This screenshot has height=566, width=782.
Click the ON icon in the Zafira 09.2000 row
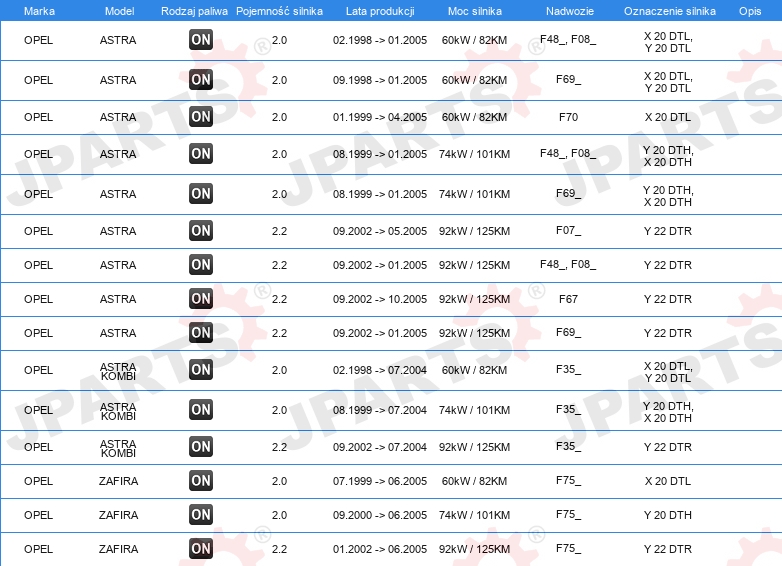tap(201, 515)
